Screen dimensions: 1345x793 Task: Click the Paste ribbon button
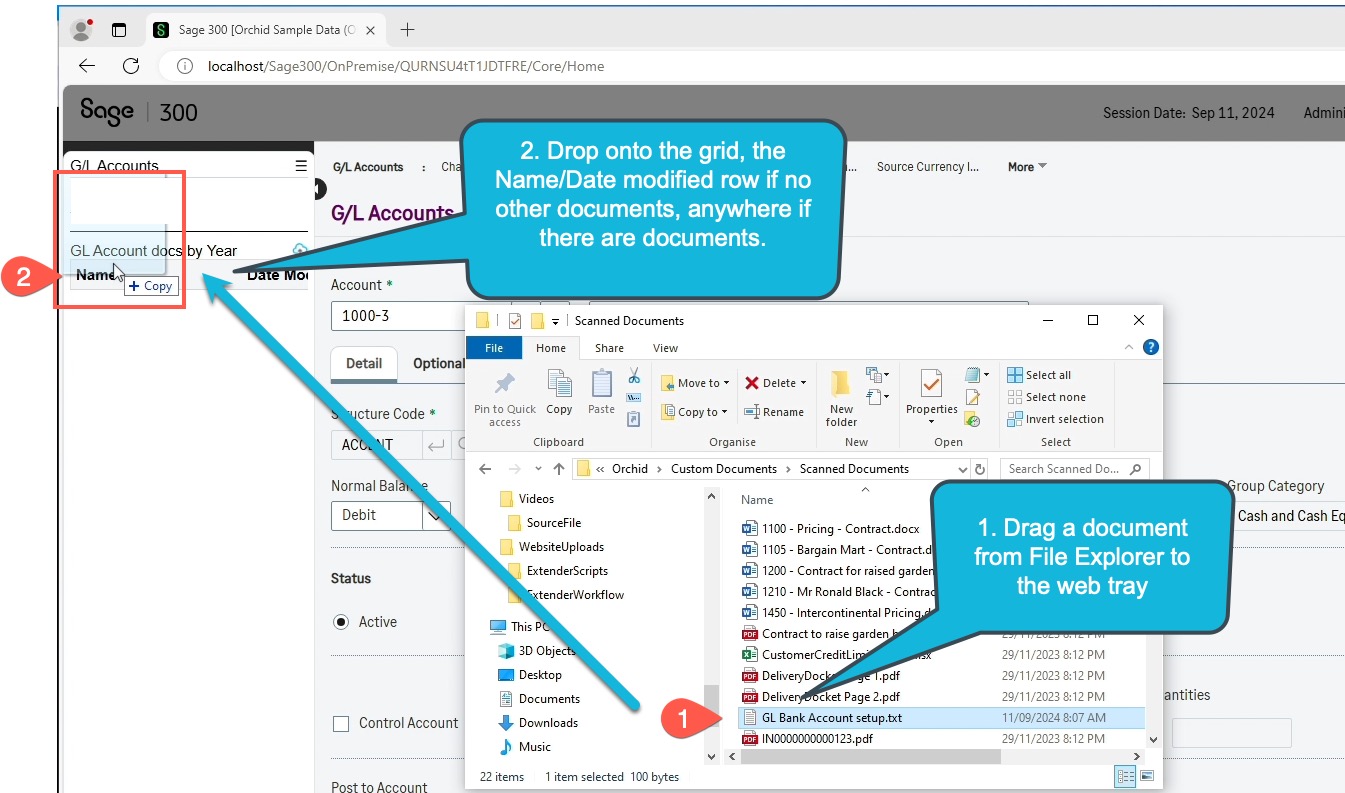point(602,392)
